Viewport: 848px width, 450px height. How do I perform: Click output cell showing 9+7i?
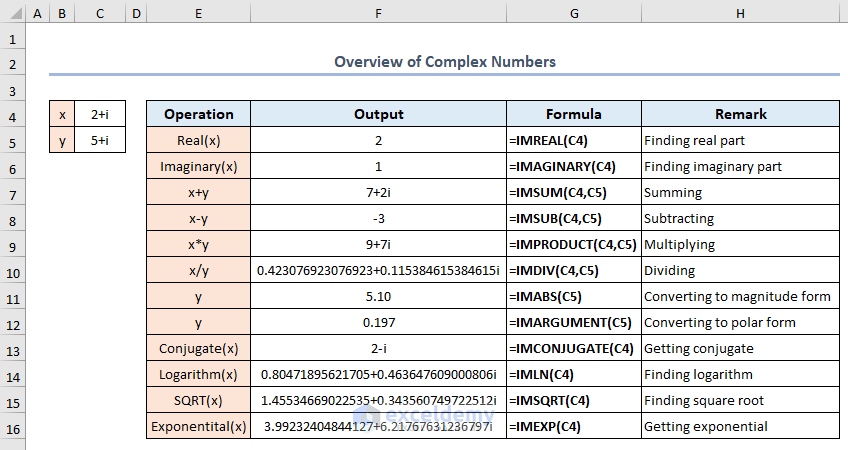tap(379, 244)
